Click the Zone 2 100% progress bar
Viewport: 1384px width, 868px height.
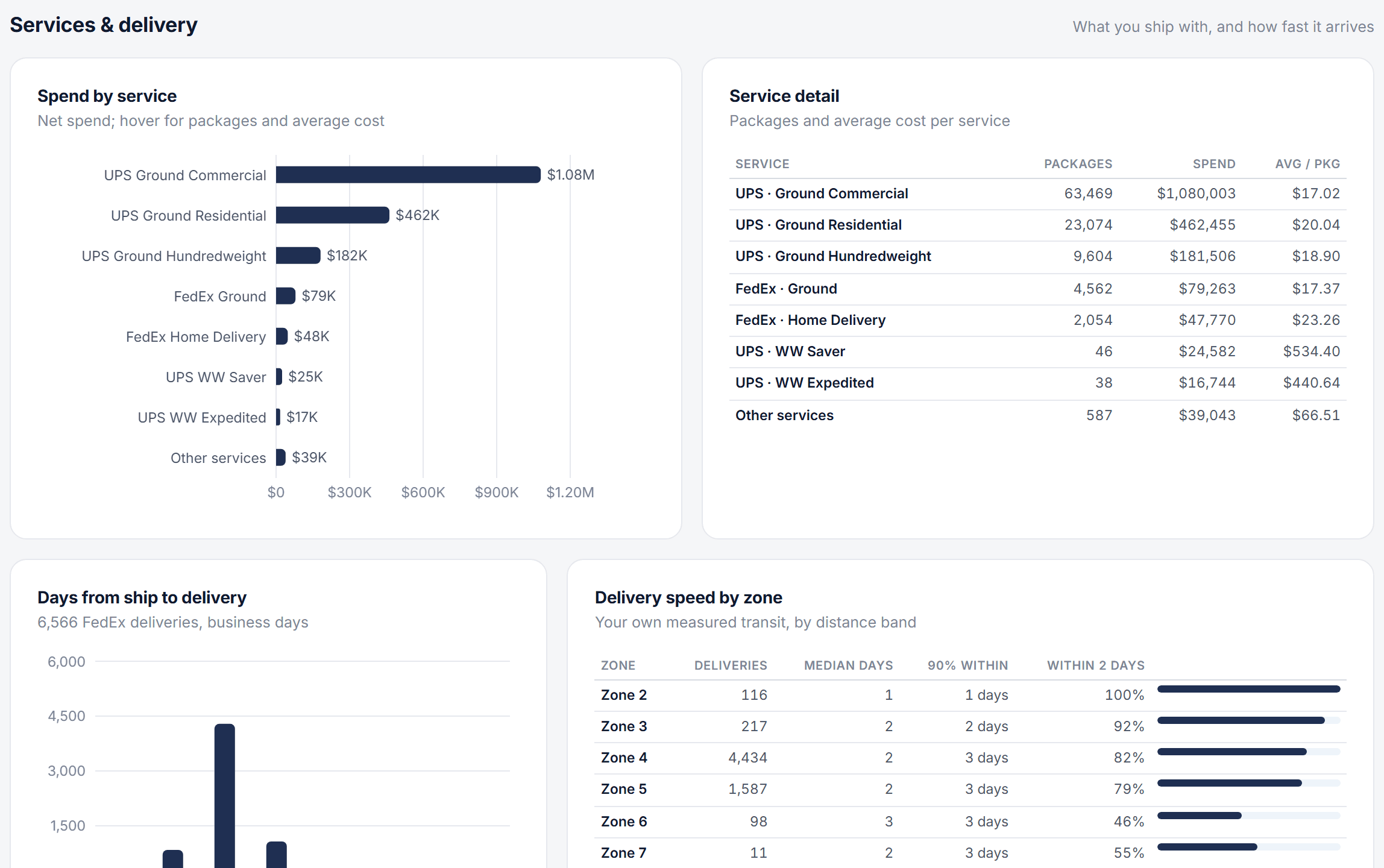(x=1248, y=689)
